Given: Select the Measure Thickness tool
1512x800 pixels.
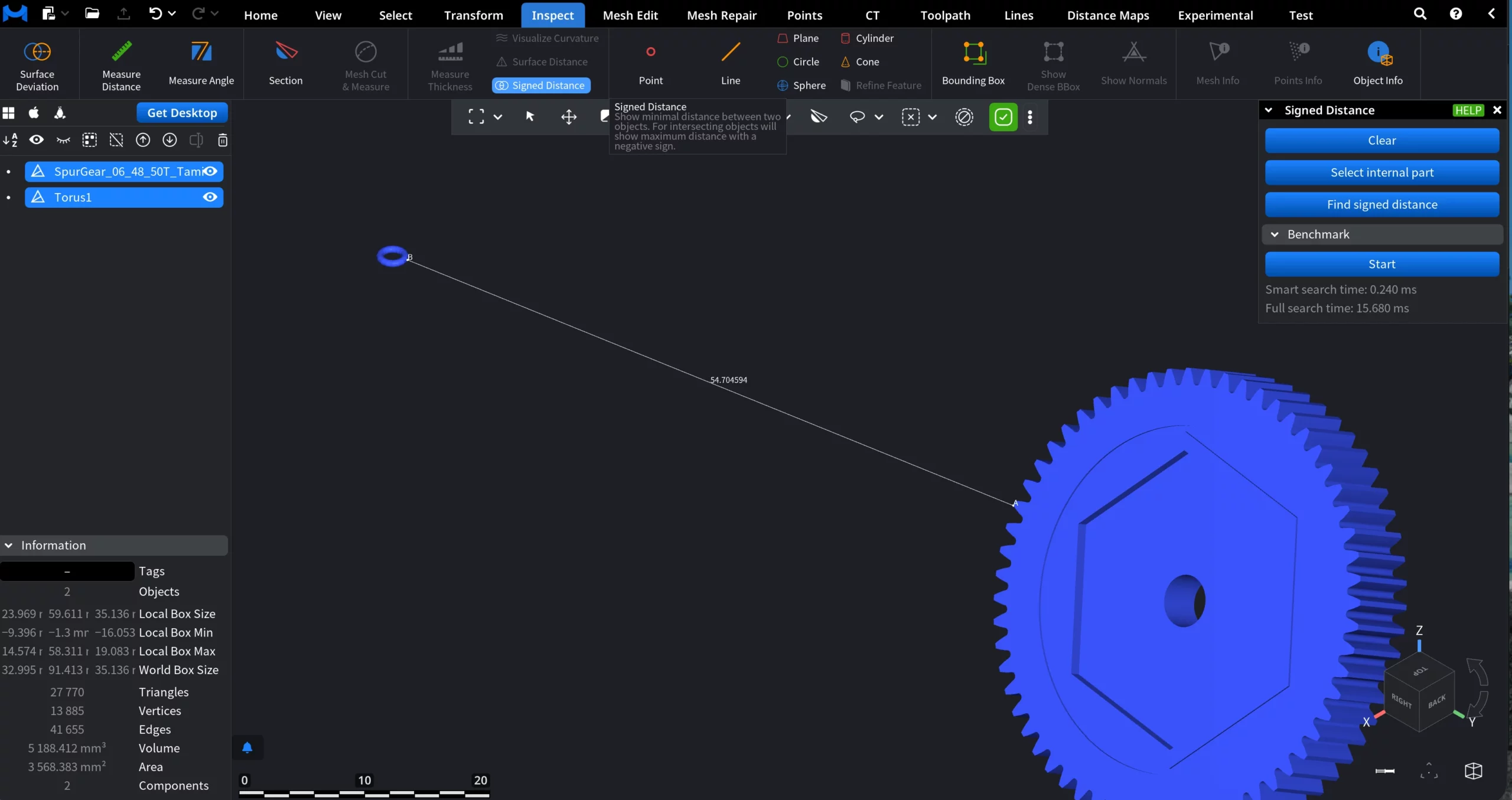Looking at the screenshot, I should (x=449, y=65).
